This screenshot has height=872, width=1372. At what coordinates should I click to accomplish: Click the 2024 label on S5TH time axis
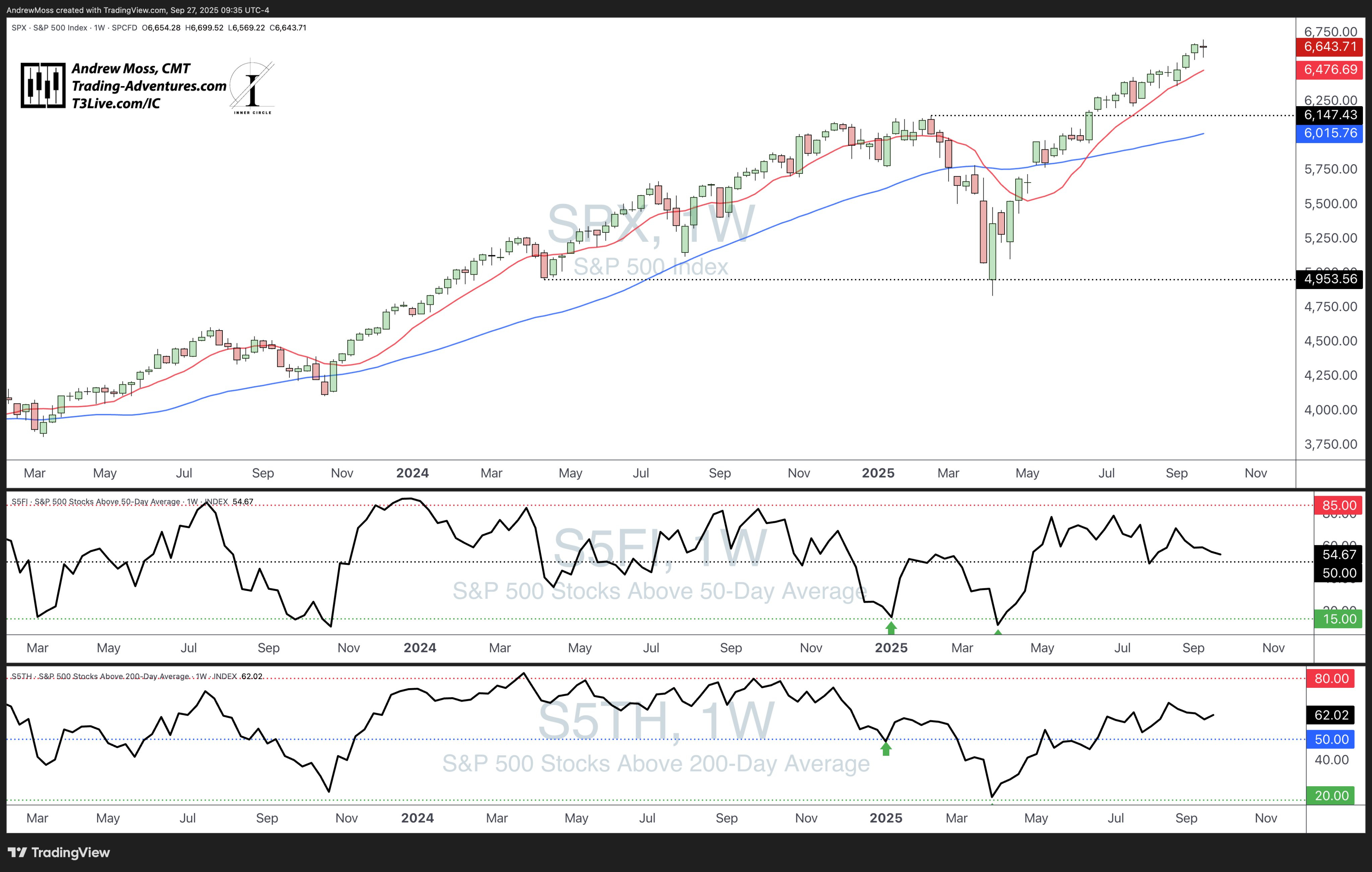point(417,818)
